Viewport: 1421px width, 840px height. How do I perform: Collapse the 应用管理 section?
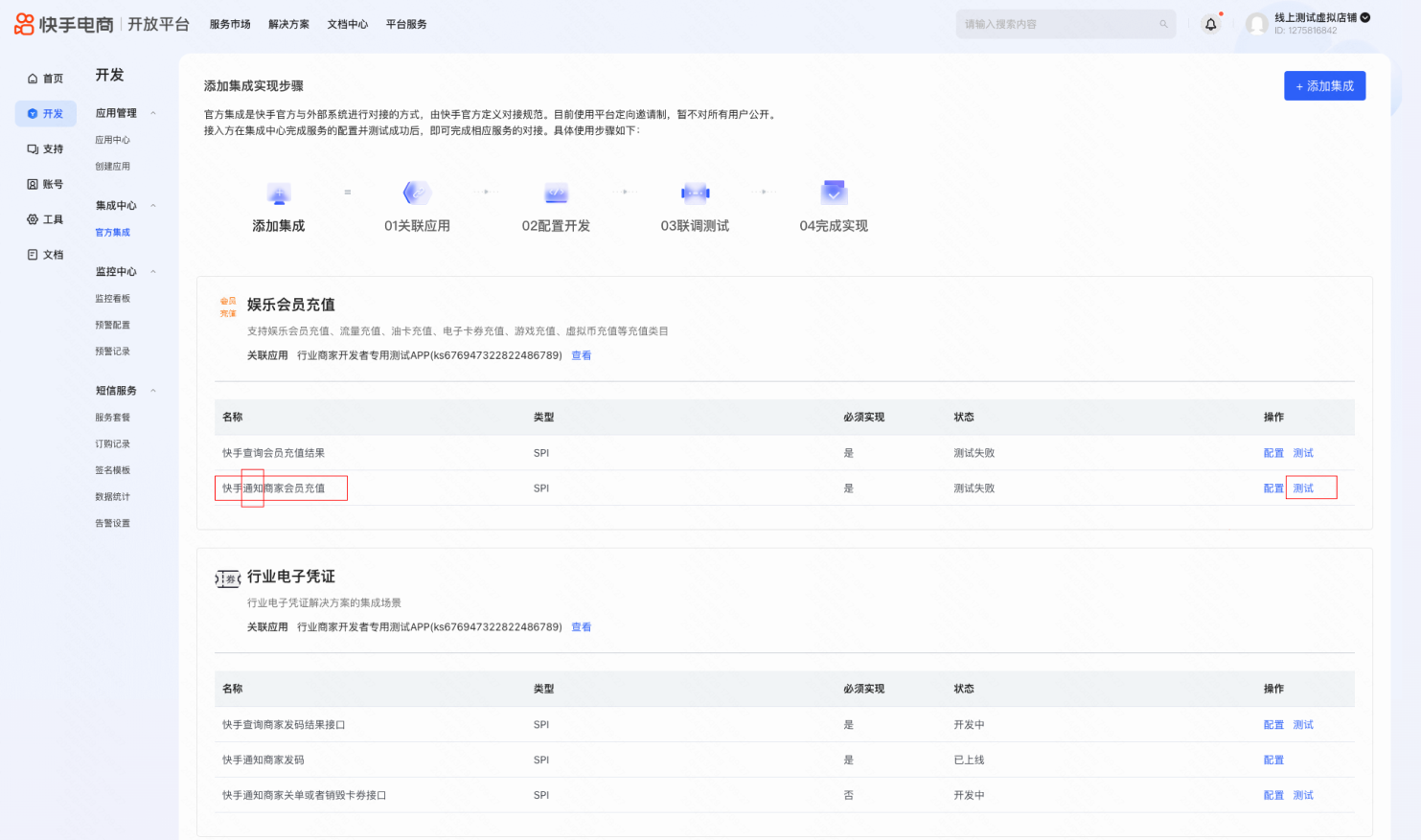point(153,113)
